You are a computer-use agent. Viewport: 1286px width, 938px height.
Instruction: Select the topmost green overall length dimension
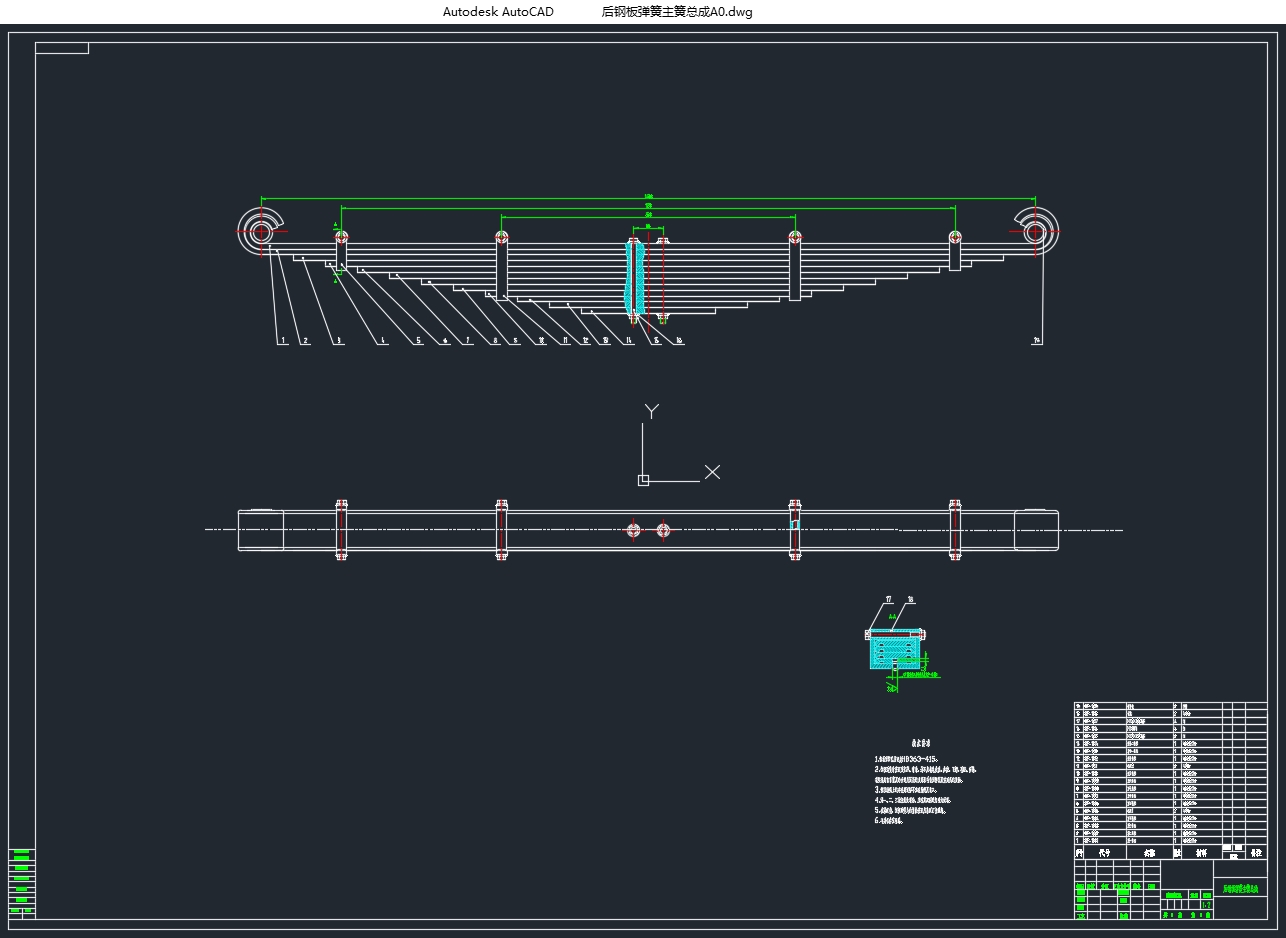point(648,197)
